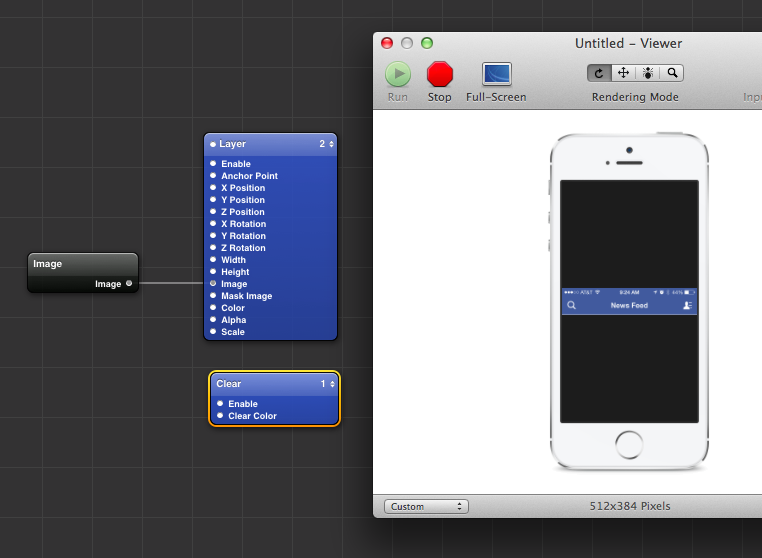762x558 pixels.
Task: Change the Clear patch order stepper
Action: click(x=332, y=384)
